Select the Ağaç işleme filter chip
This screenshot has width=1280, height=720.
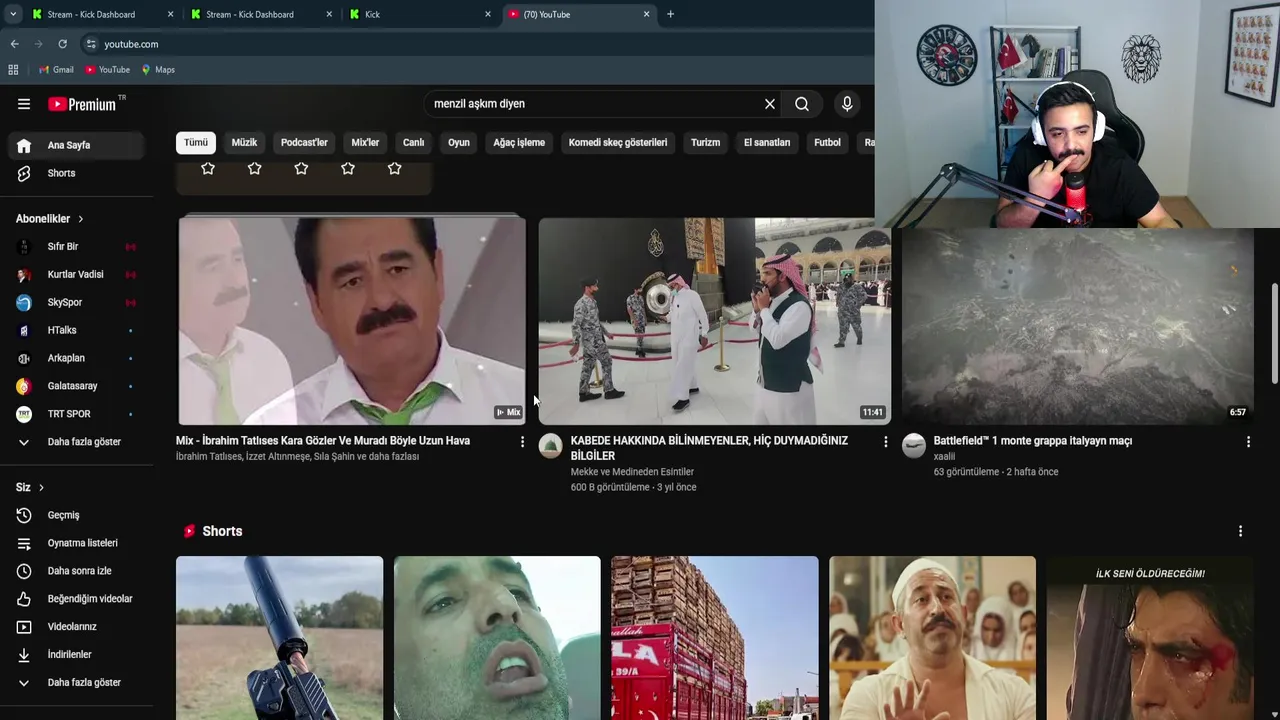point(519,142)
